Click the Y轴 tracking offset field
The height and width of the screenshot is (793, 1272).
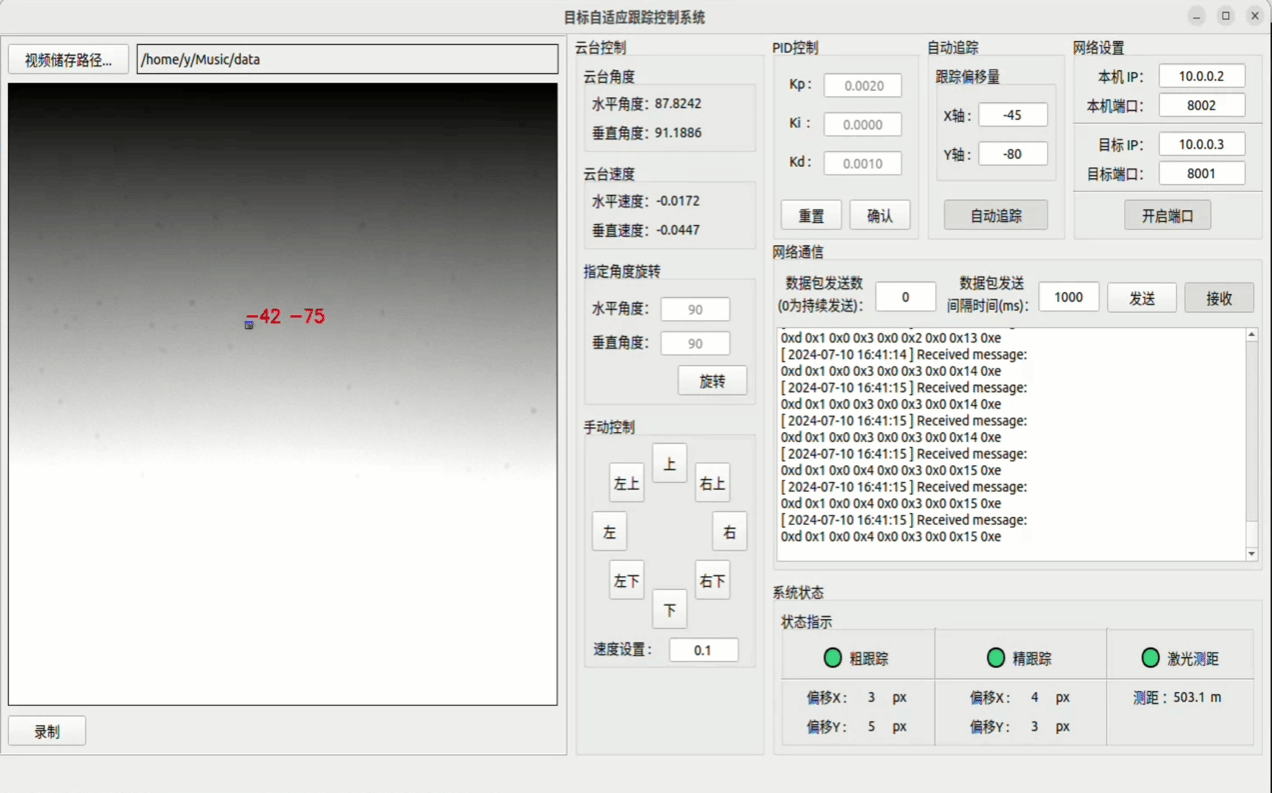1013,154
